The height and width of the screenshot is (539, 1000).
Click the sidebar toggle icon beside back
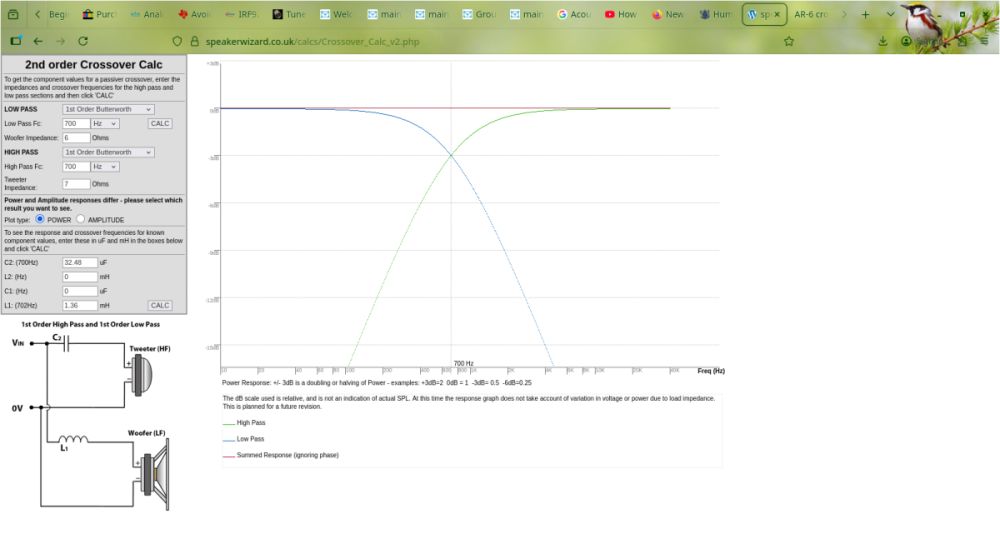(16, 41)
